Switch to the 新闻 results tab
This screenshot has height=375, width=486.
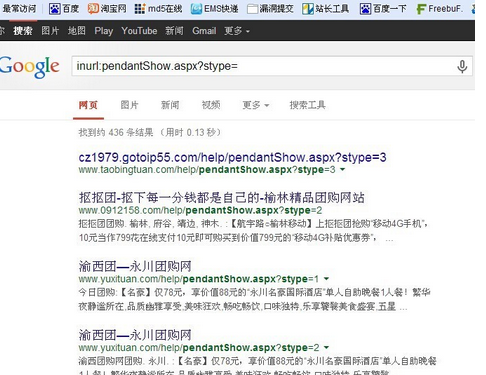[x=170, y=105]
